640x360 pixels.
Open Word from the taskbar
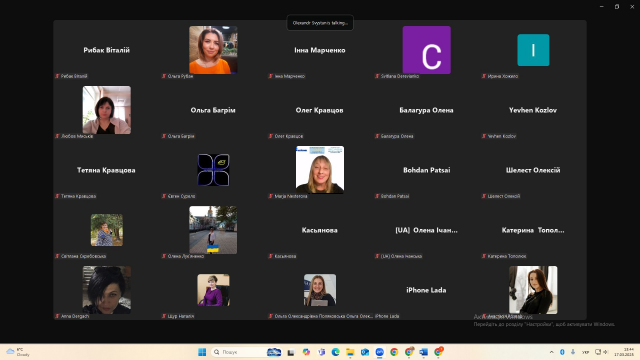coord(423,352)
